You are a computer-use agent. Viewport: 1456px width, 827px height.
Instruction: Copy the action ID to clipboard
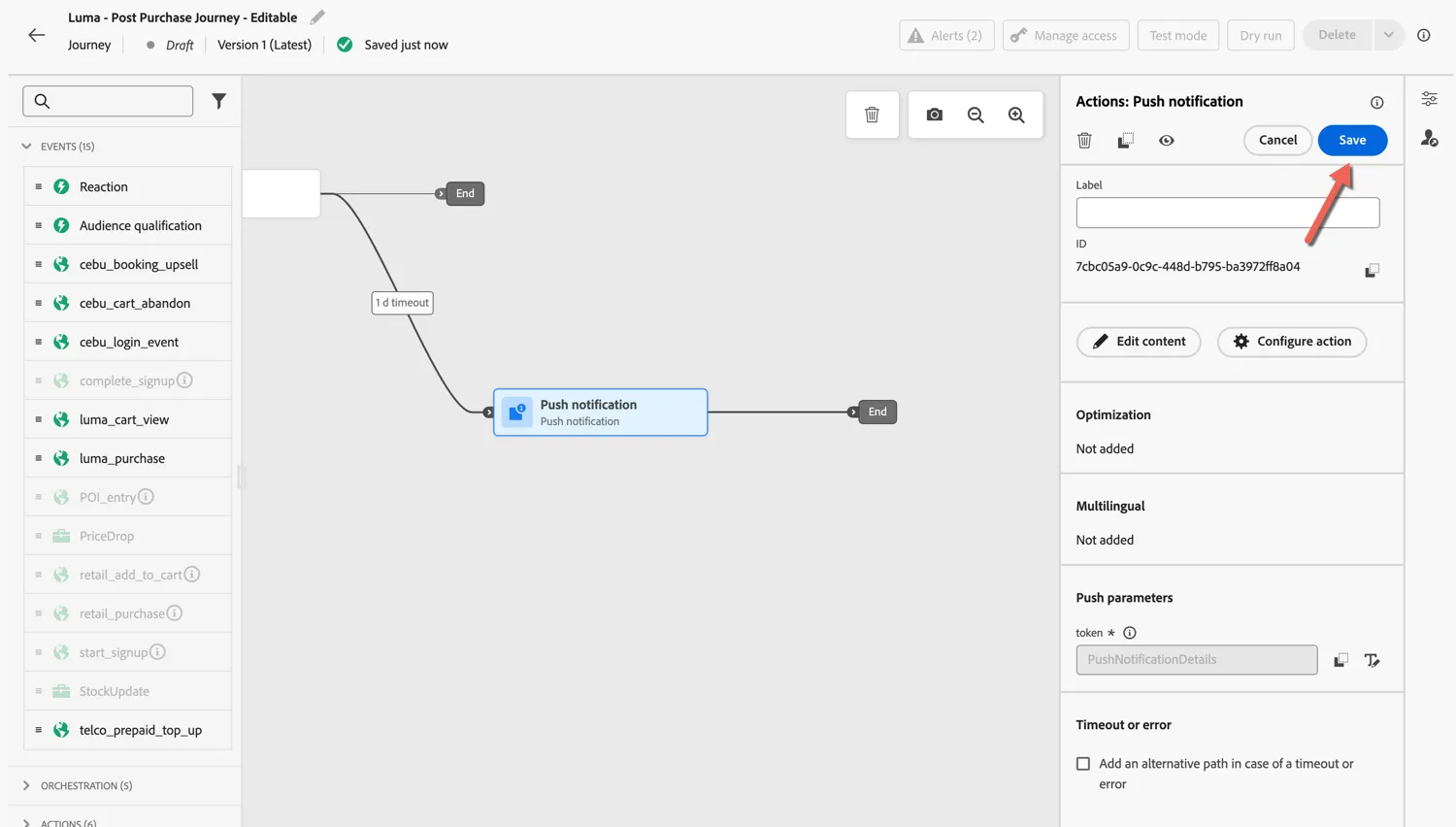pyautogui.click(x=1372, y=269)
